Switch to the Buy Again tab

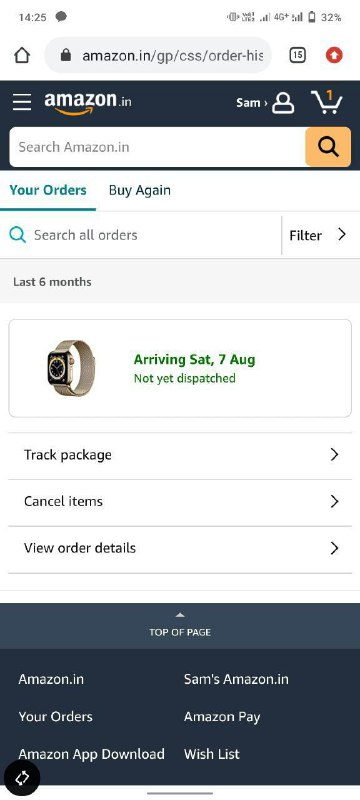(x=140, y=190)
